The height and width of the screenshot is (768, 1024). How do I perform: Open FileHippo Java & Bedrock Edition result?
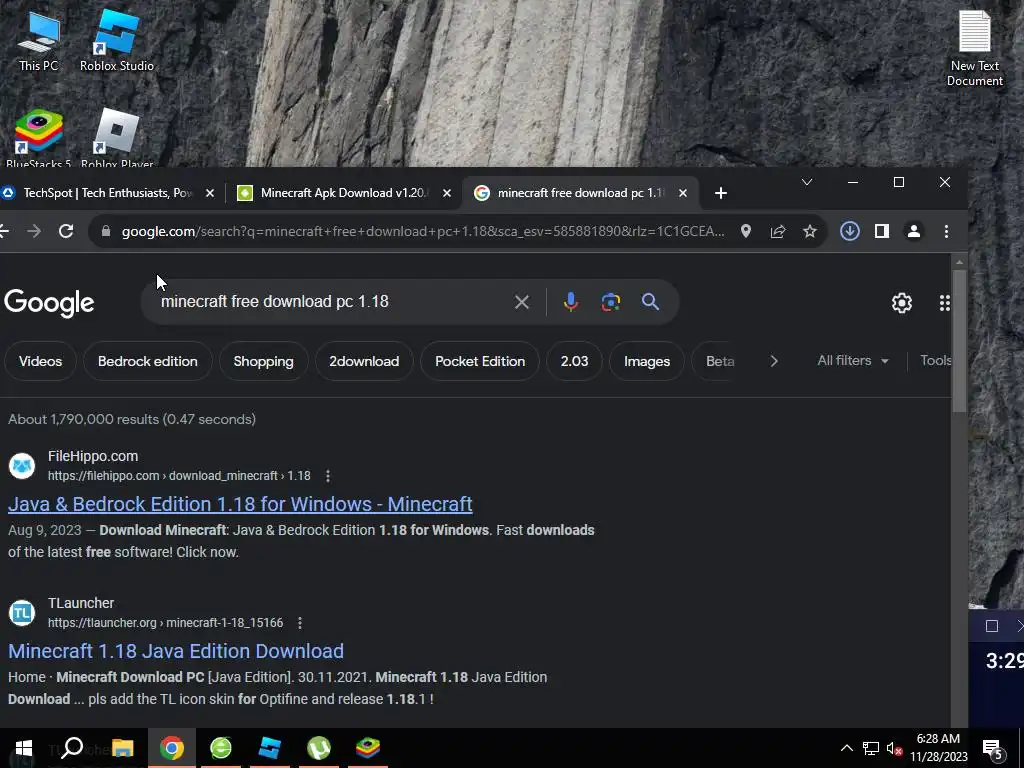point(240,504)
